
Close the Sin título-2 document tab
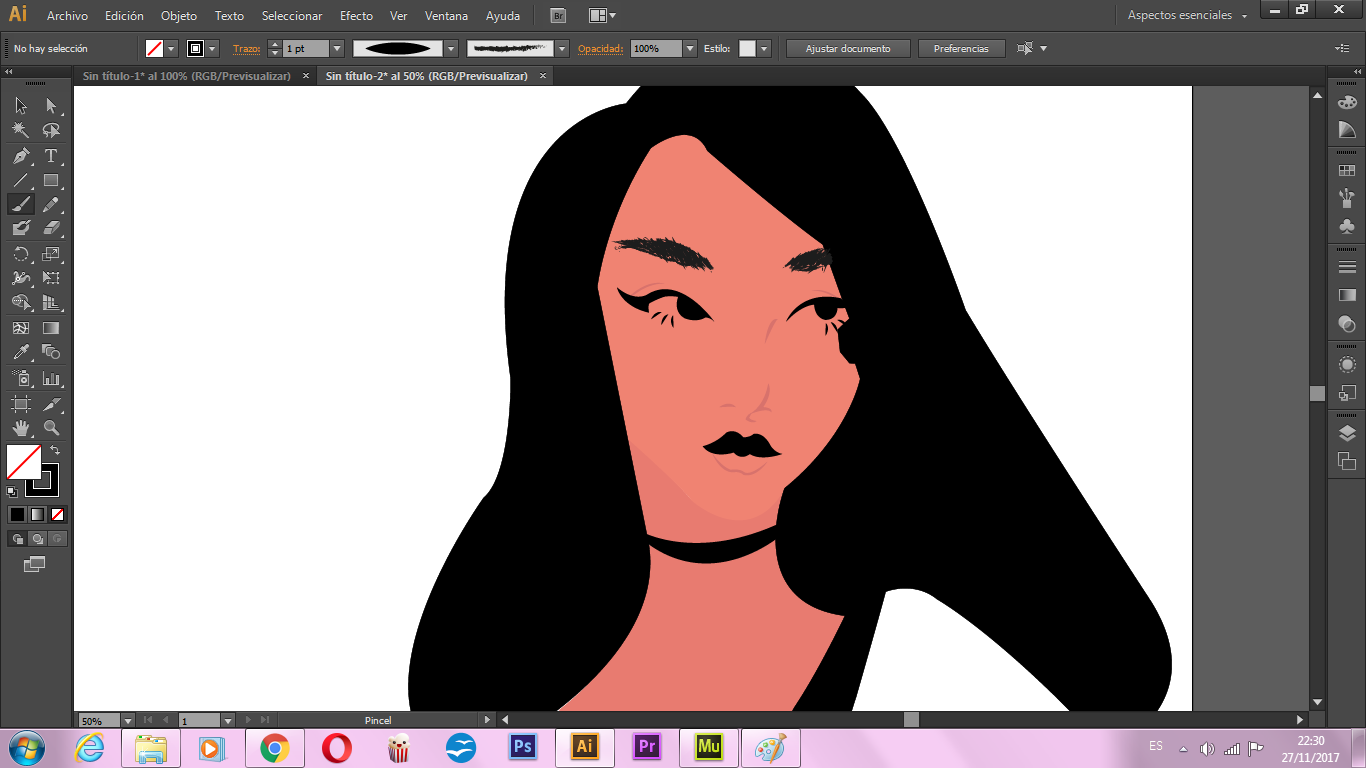[543, 76]
